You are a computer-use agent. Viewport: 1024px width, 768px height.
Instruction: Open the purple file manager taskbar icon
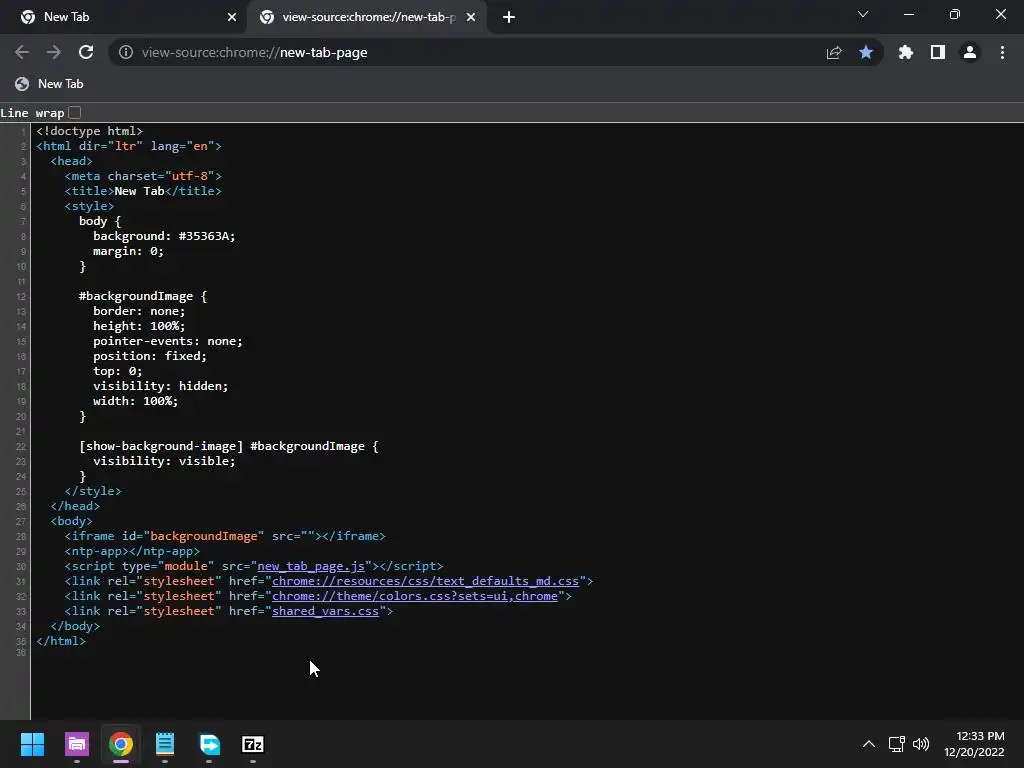(x=76, y=744)
